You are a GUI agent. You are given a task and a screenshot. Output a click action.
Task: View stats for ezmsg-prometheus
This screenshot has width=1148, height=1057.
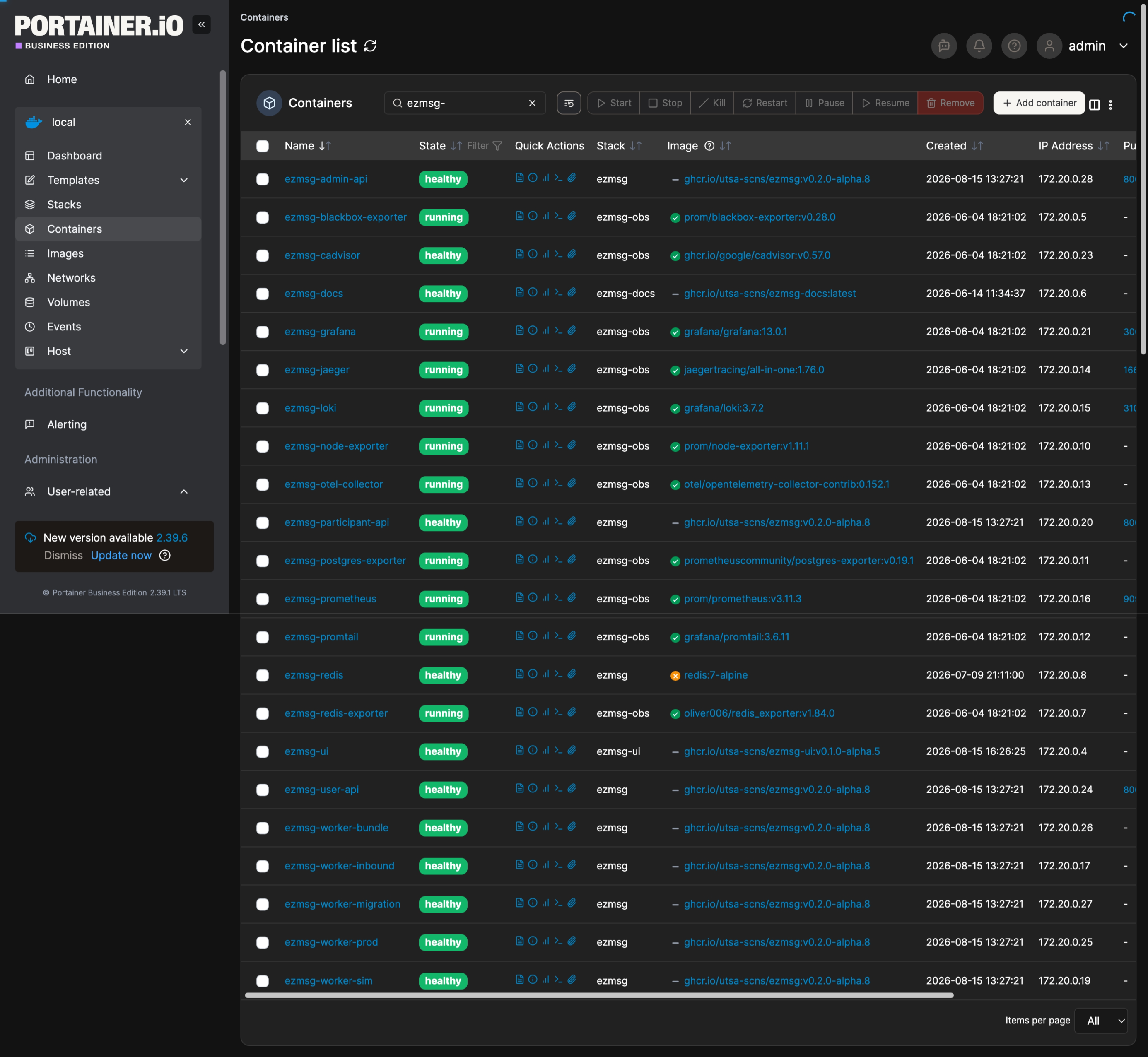click(546, 598)
